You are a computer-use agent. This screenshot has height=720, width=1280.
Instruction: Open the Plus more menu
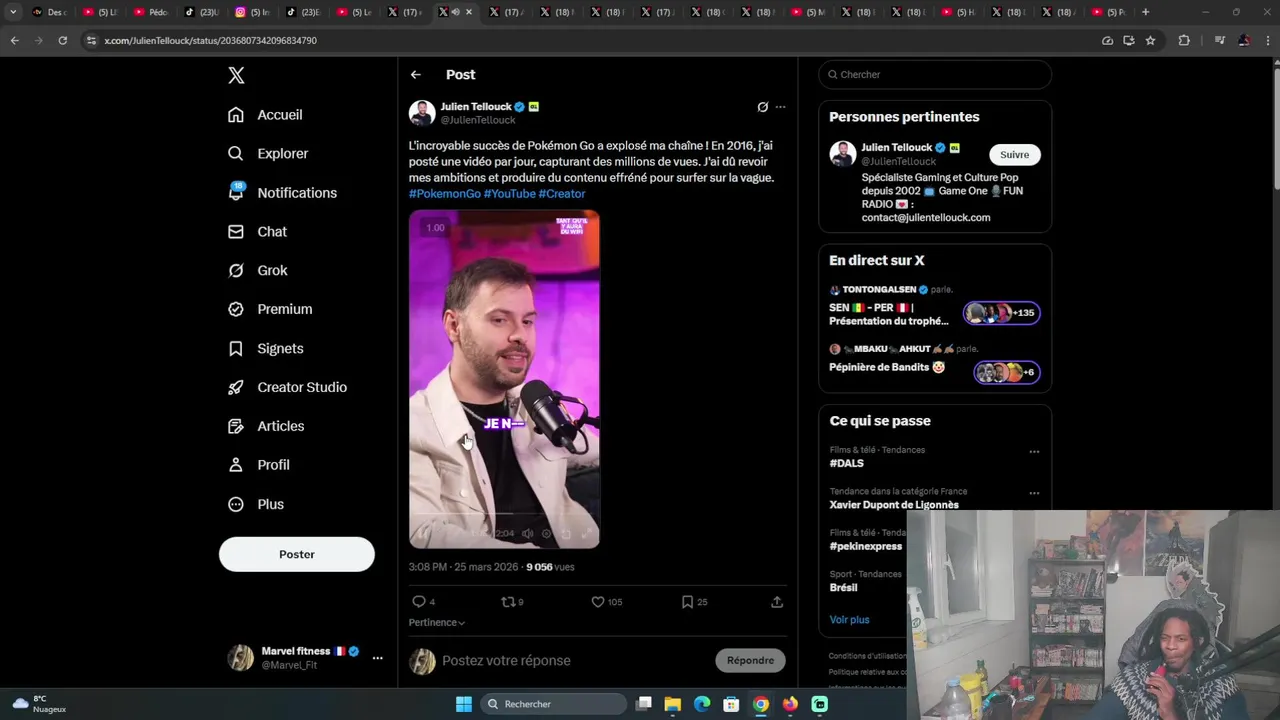(255, 504)
